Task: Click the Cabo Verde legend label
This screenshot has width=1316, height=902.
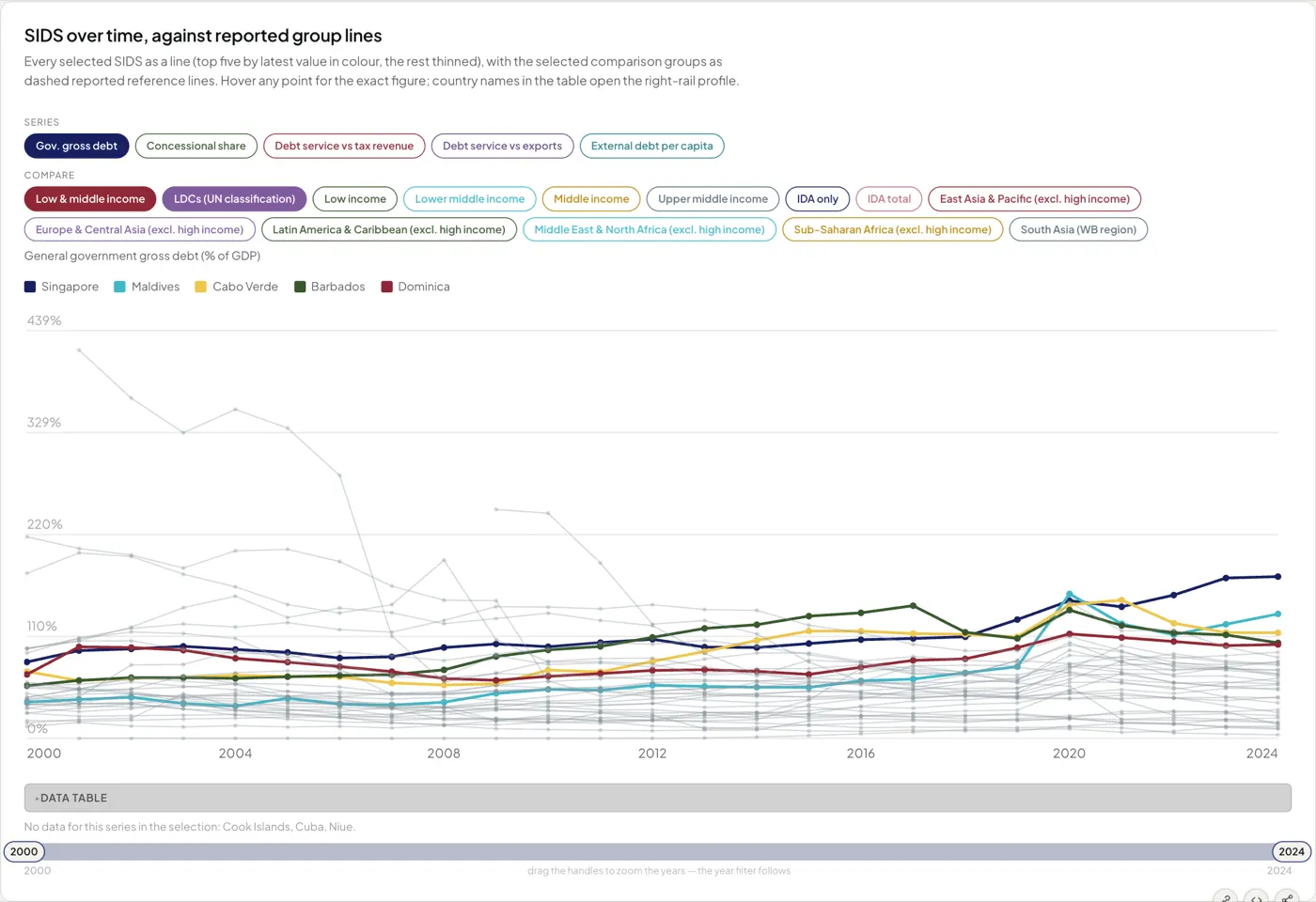Action: coord(245,287)
